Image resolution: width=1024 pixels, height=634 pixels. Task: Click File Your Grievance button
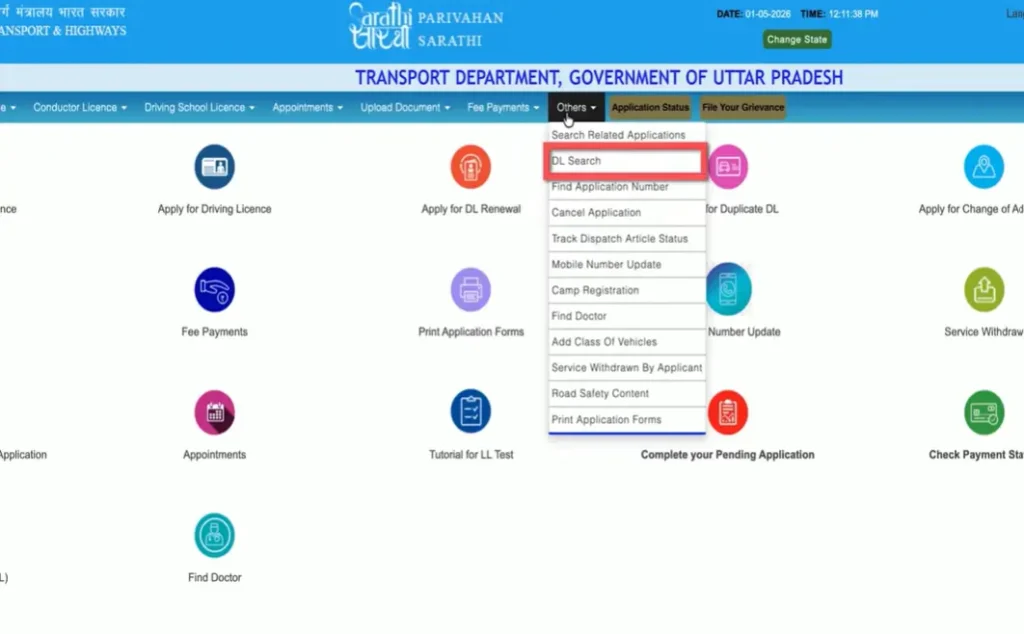point(743,107)
